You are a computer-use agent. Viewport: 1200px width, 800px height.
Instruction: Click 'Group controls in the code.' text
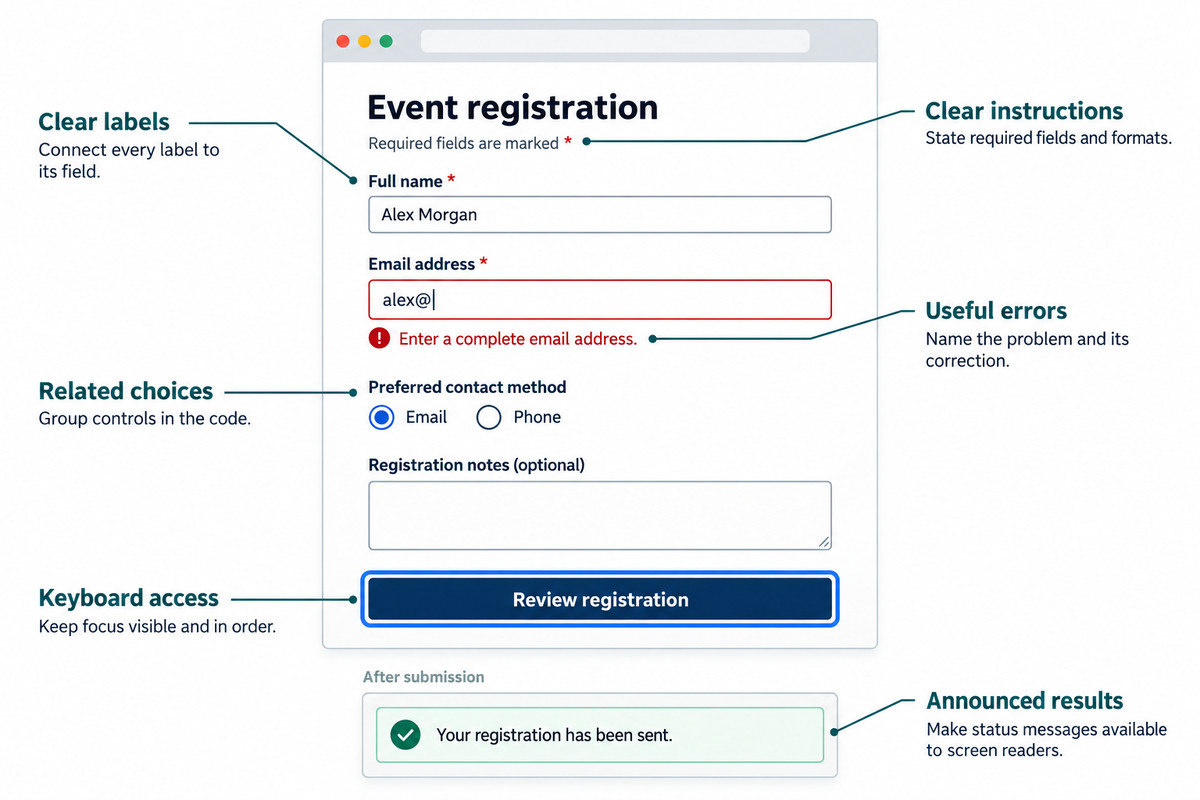144,419
